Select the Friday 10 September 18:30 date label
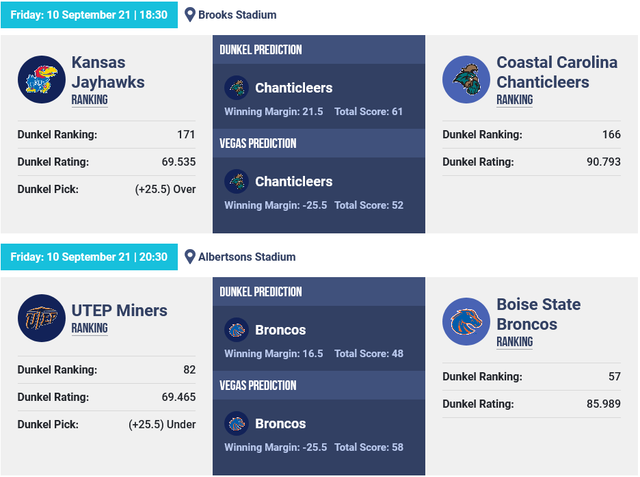The width and height of the screenshot is (640, 477). click(89, 15)
